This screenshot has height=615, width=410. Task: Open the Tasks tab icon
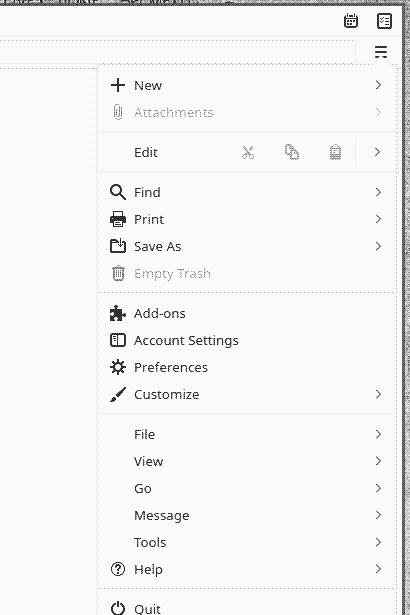point(384,21)
